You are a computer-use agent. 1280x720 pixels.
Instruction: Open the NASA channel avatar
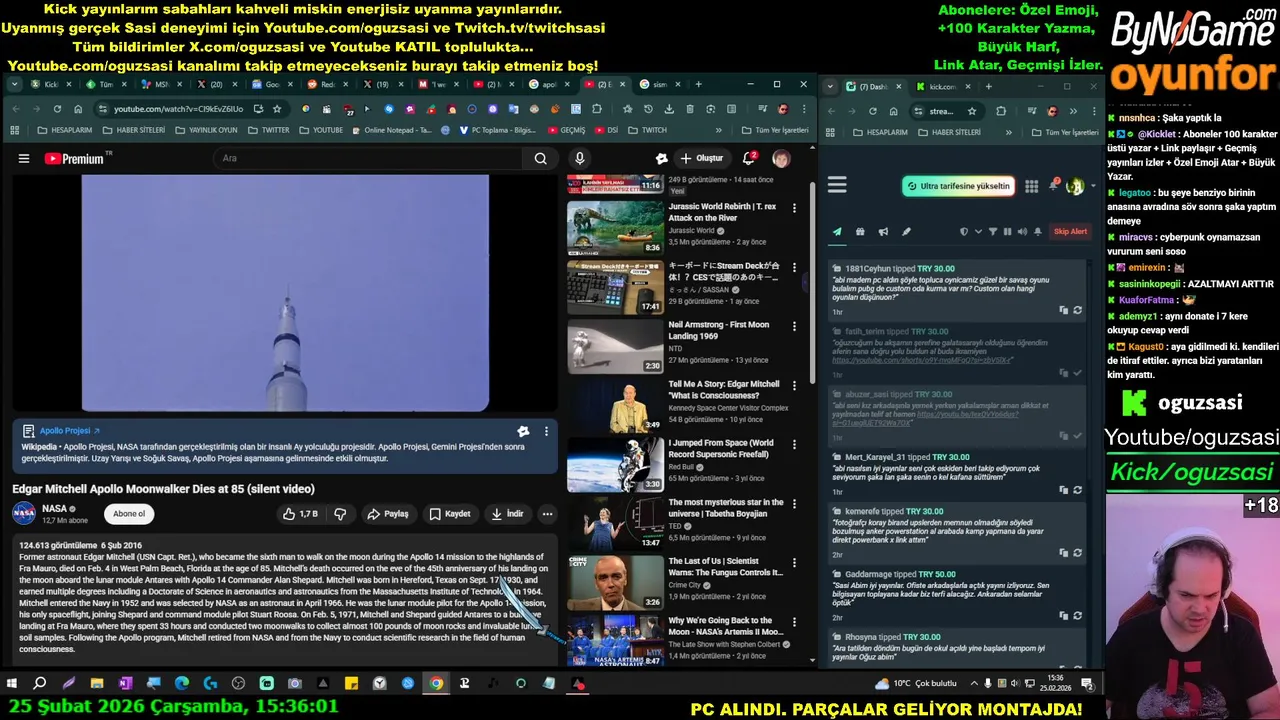point(24,514)
